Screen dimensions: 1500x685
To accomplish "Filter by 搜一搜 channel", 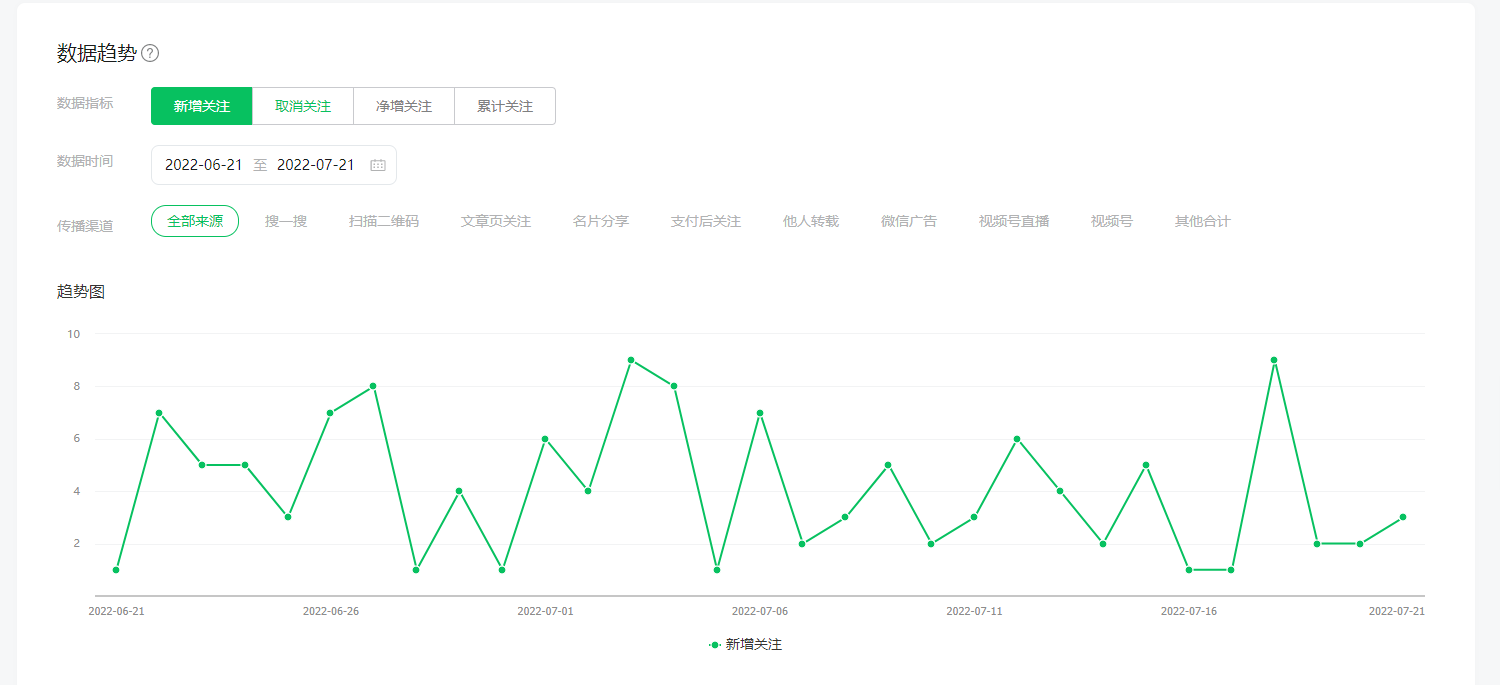I will click(x=286, y=221).
